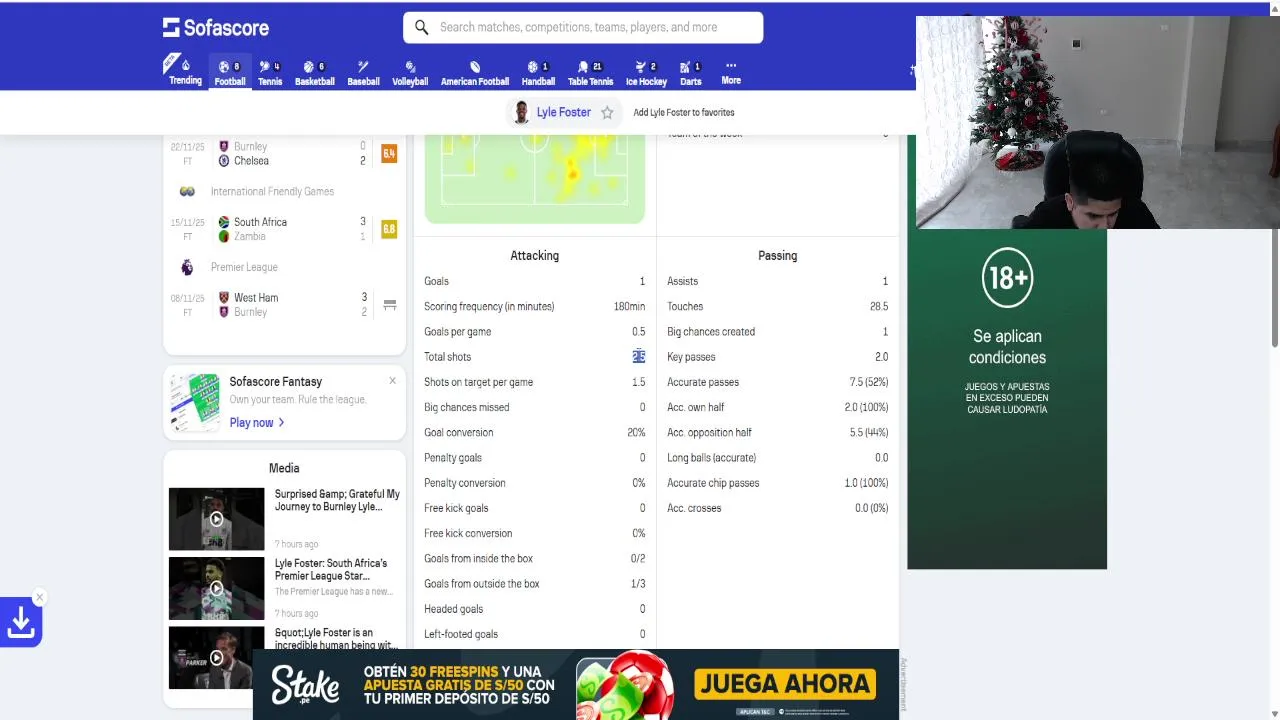Open the Basketball tab
The width and height of the screenshot is (1280, 720).
(315, 73)
